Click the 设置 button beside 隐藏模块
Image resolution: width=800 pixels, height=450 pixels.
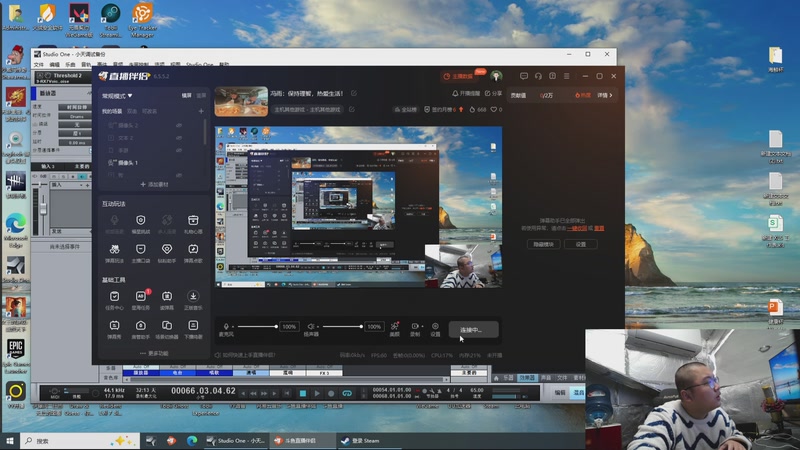581,244
